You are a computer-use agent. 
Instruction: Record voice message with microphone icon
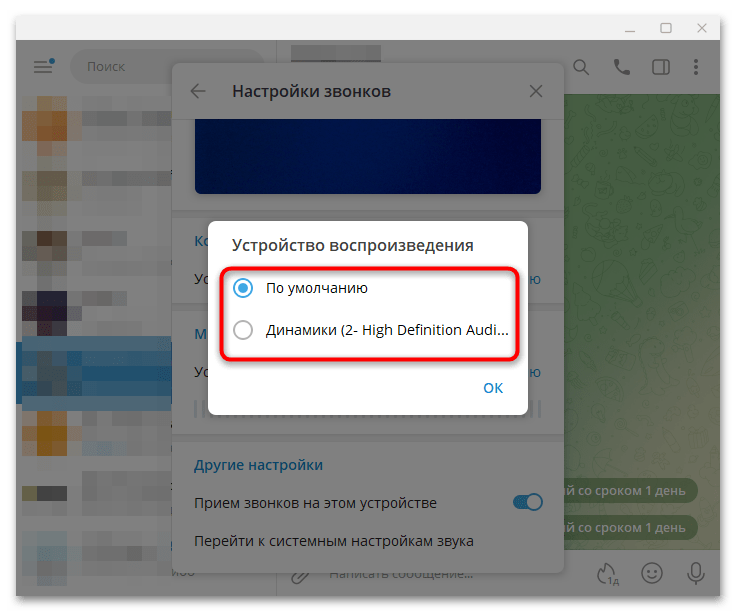tap(695, 573)
